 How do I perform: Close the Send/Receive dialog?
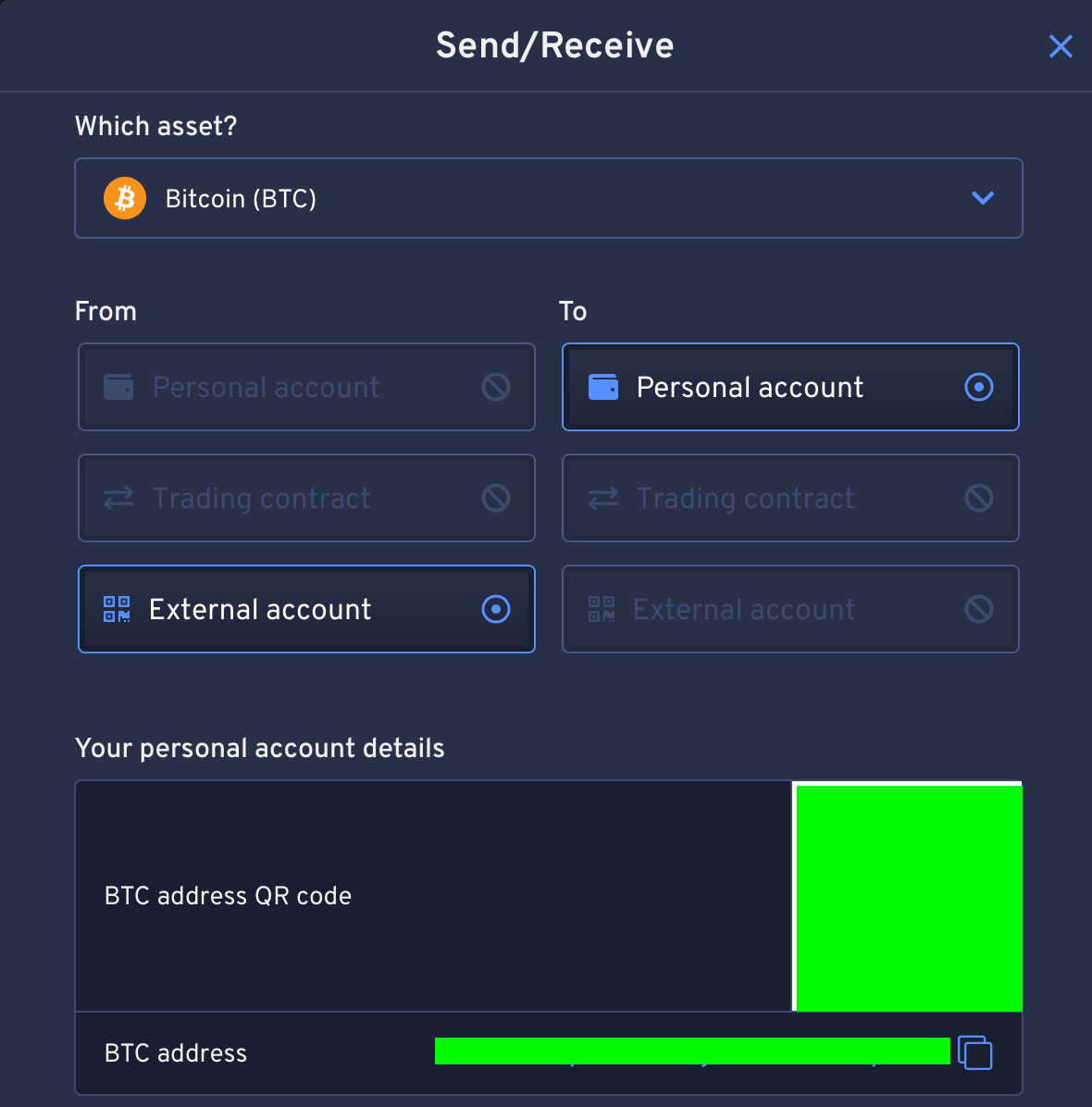point(1061,46)
